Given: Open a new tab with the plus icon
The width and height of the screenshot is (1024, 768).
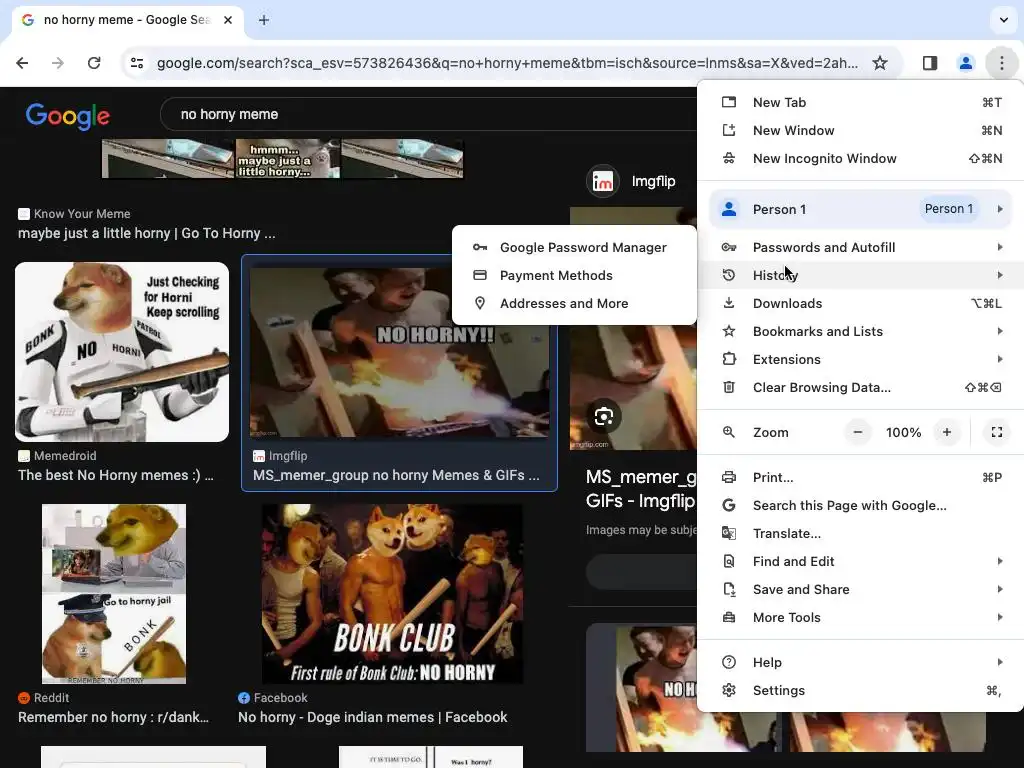Looking at the screenshot, I should [x=264, y=20].
